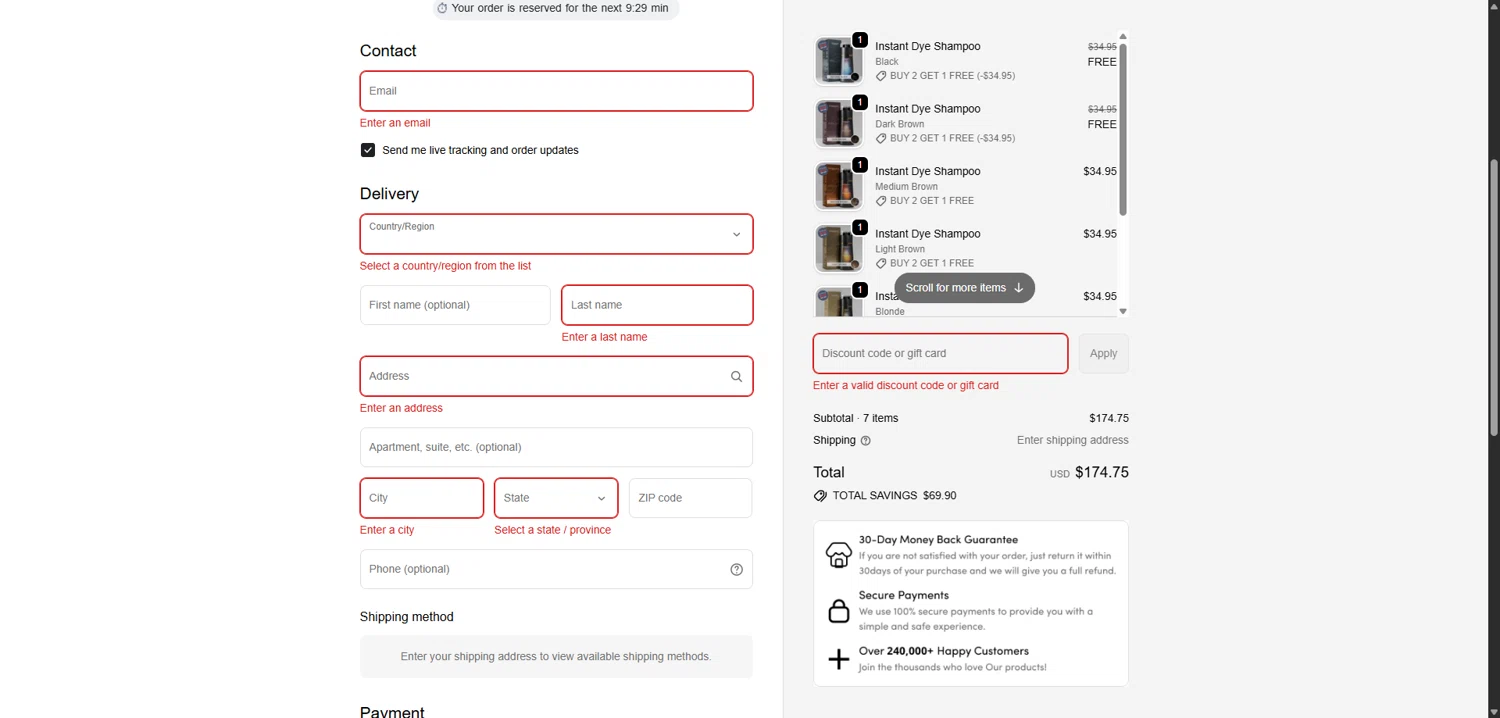Click the FREE label on Dark Brown item

pos(1102,125)
